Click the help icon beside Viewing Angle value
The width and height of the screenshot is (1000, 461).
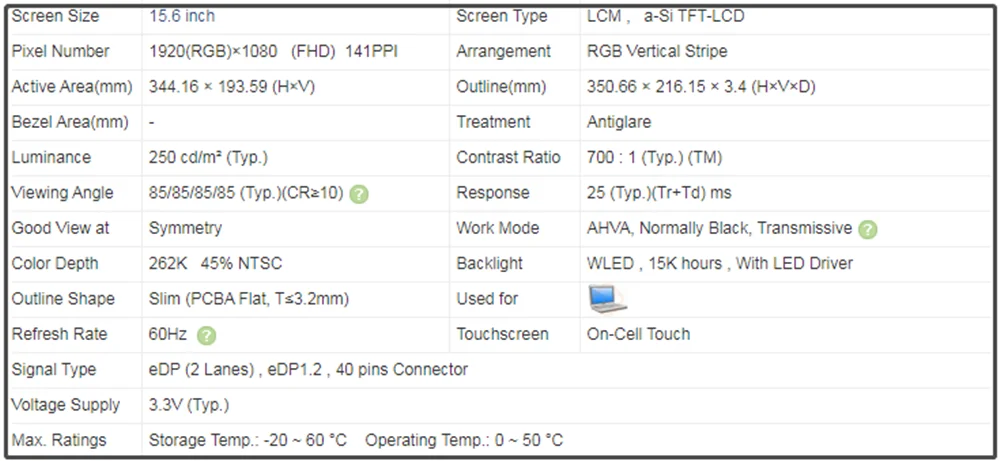359,194
